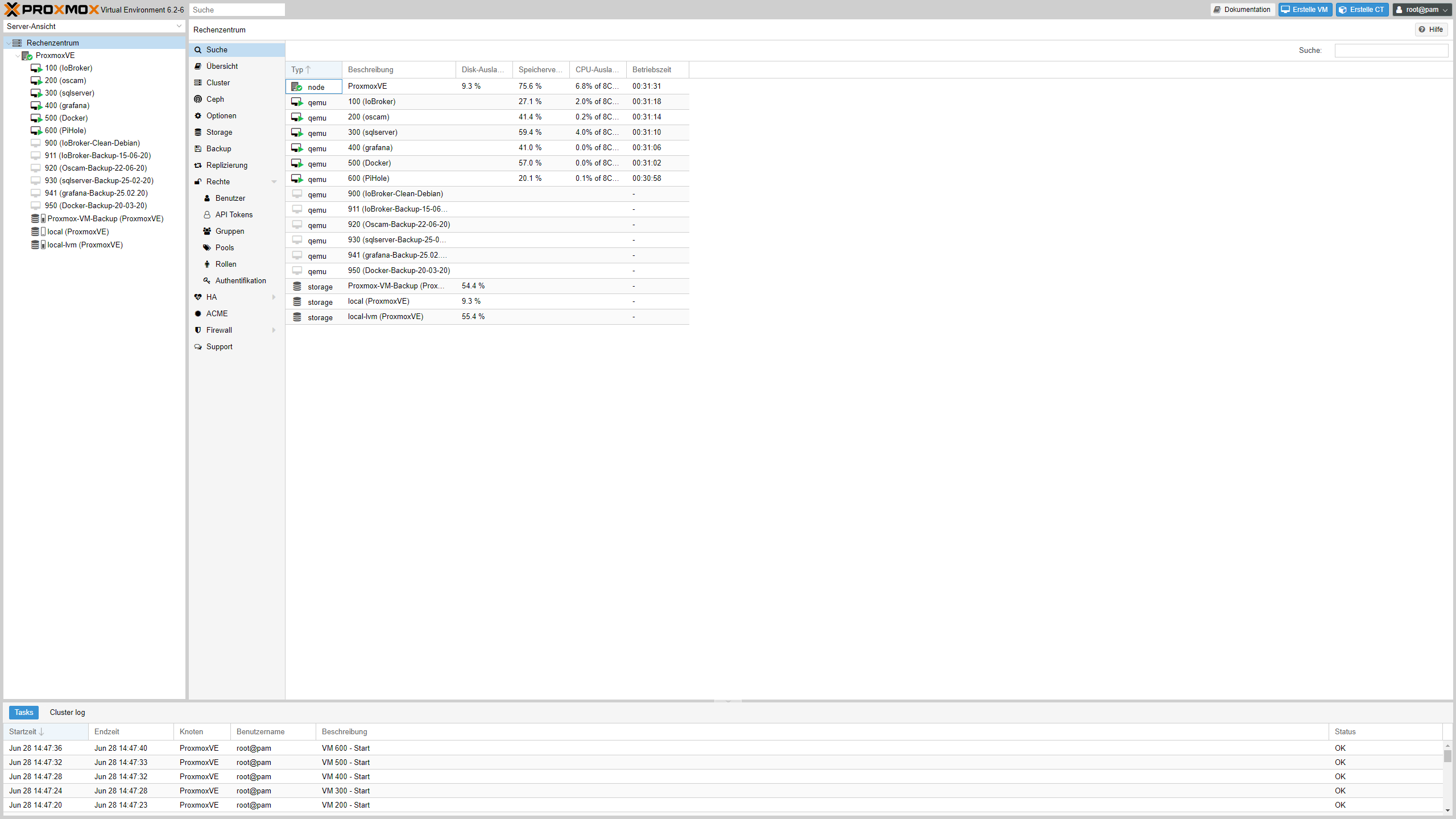The width and height of the screenshot is (1456, 819).
Task: Click the Erstelle VM button
Action: 1305,10
